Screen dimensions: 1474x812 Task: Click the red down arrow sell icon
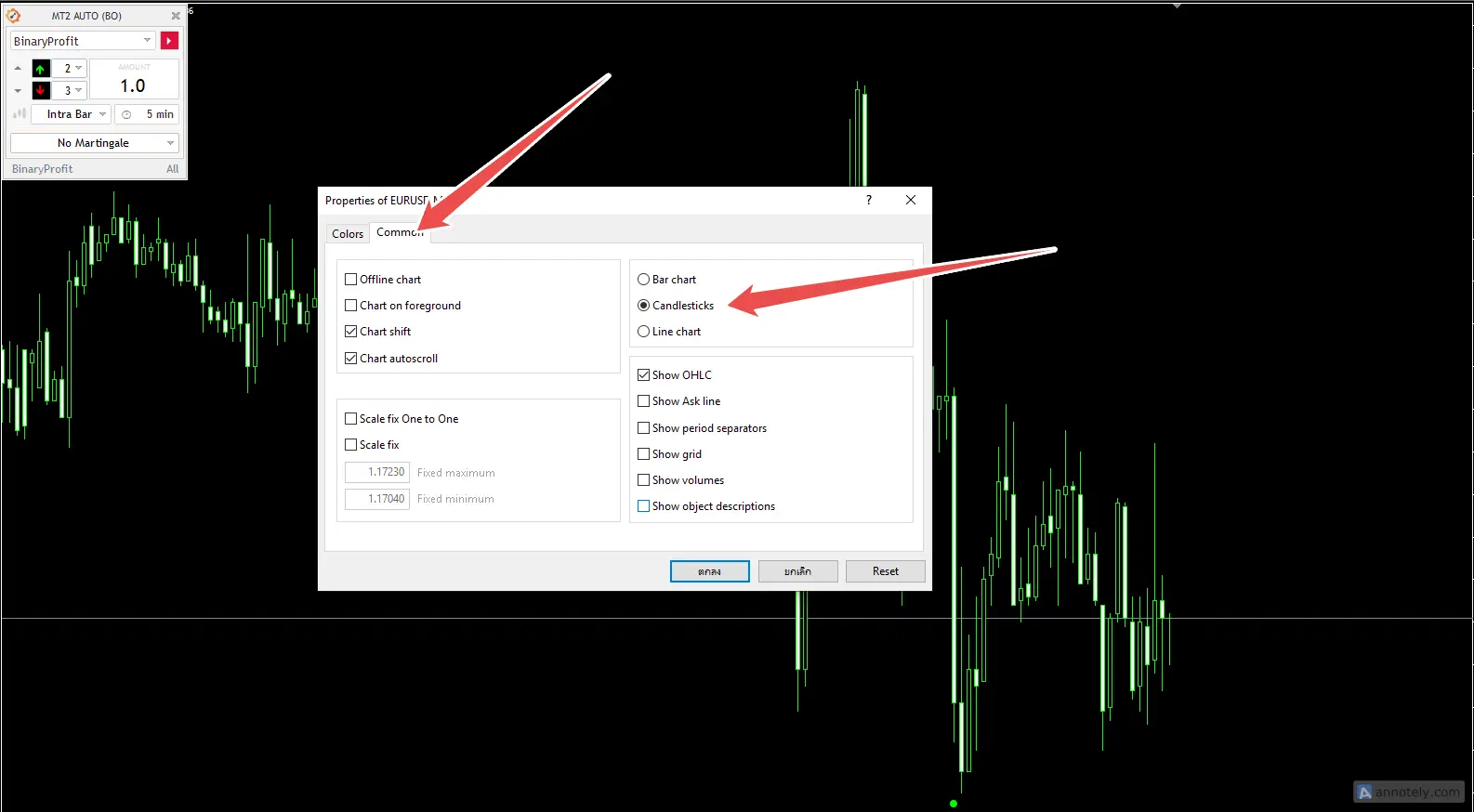point(40,90)
